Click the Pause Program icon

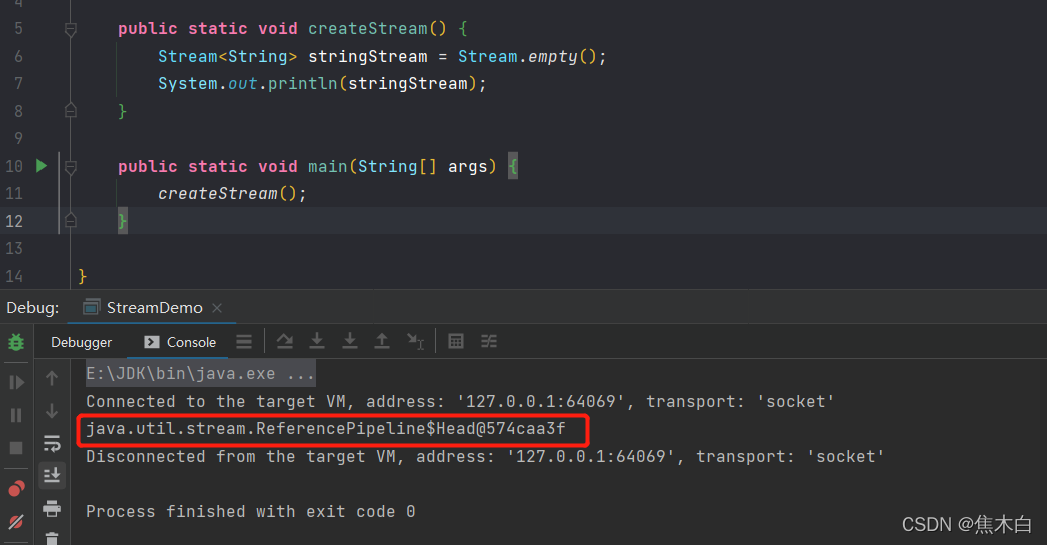point(17,415)
